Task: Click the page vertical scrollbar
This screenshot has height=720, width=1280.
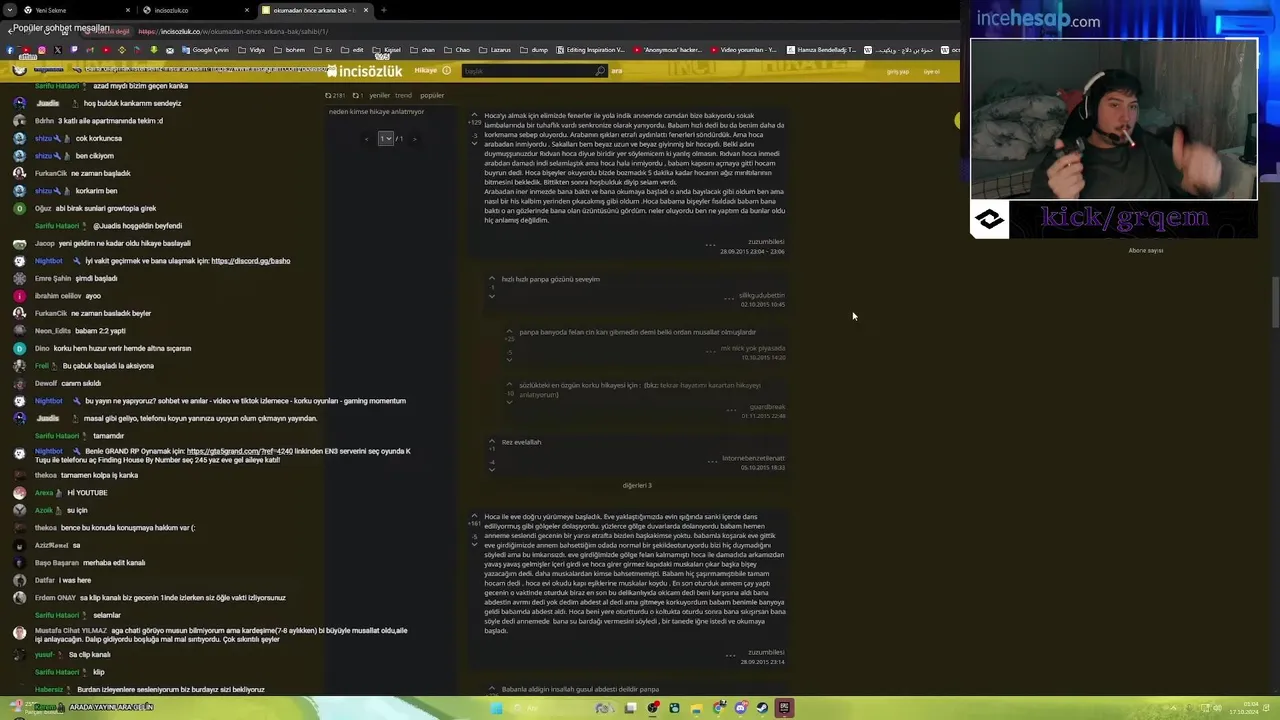Action: [x=1274, y=300]
